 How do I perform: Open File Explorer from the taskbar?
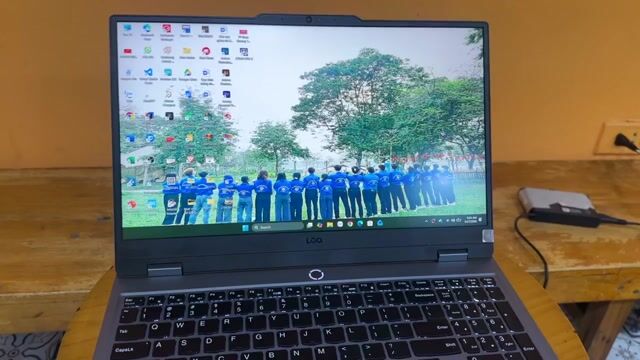click(330, 224)
